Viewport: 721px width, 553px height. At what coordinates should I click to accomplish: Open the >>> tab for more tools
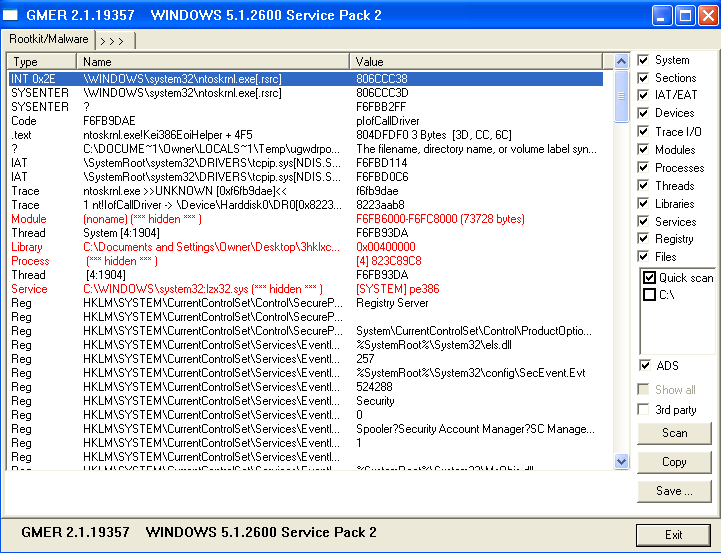point(115,41)
